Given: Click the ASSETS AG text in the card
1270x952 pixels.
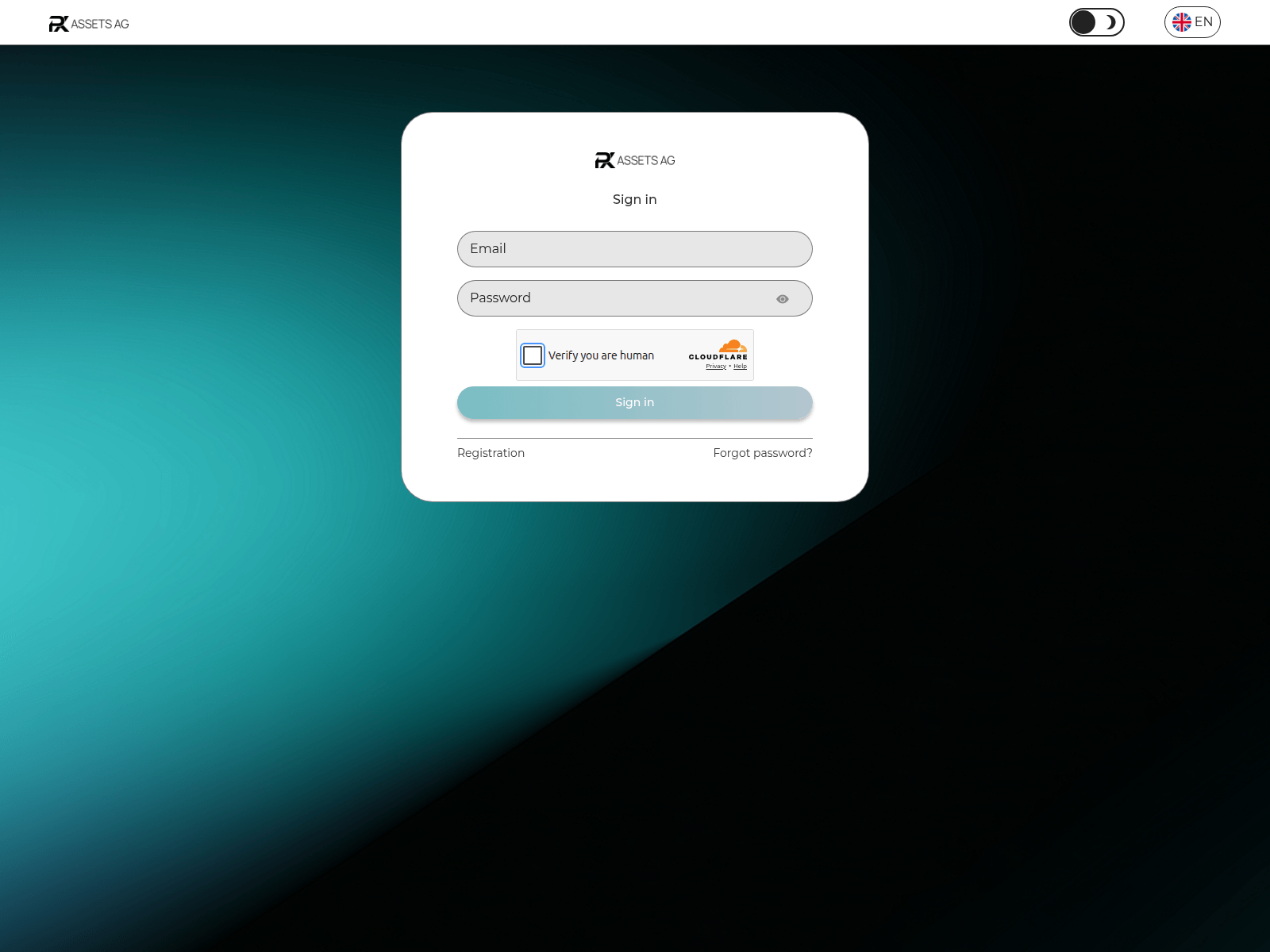Looking at the screenshot, I should click(x=646, y=160).
